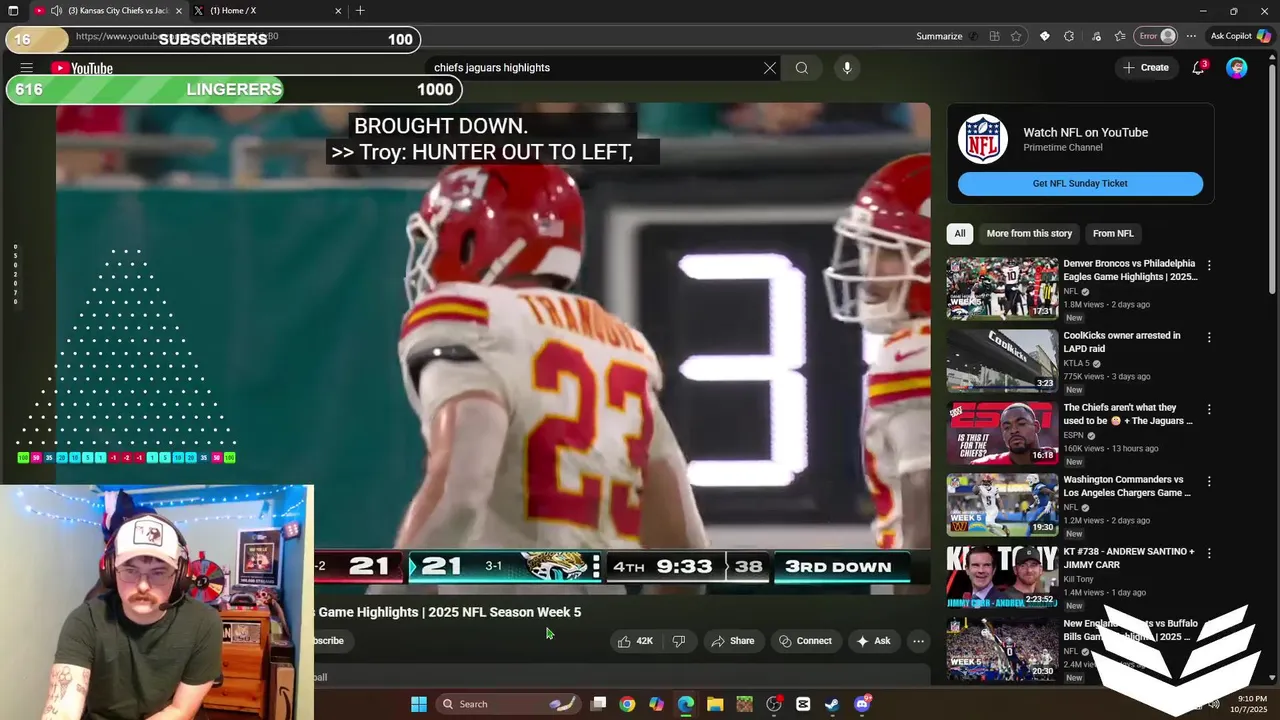
Task: Start voice search with the microphone
Action: (x=847, y=68)
